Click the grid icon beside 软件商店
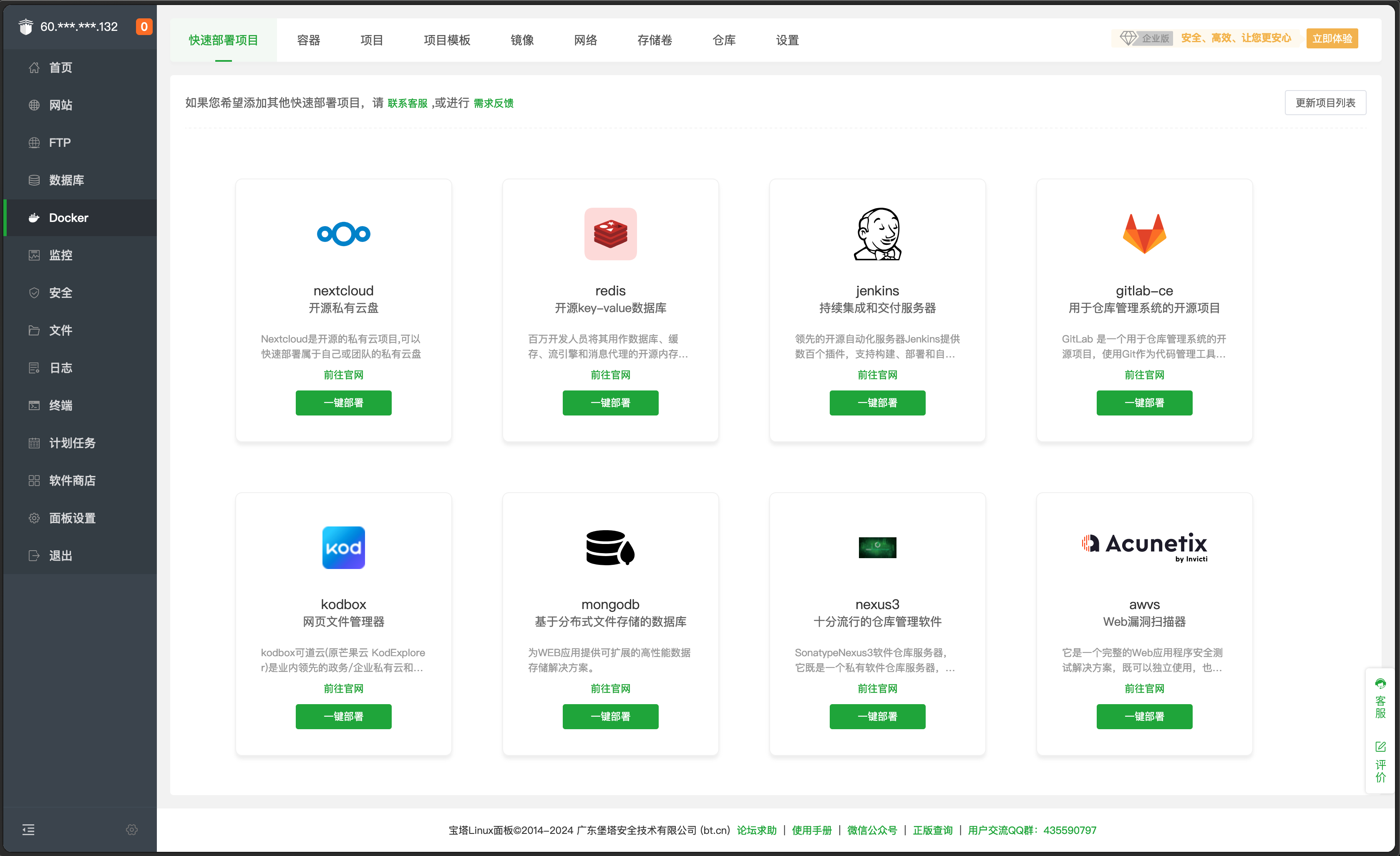The width and height of the screenshot is (1400, 856). click(34, 481)
